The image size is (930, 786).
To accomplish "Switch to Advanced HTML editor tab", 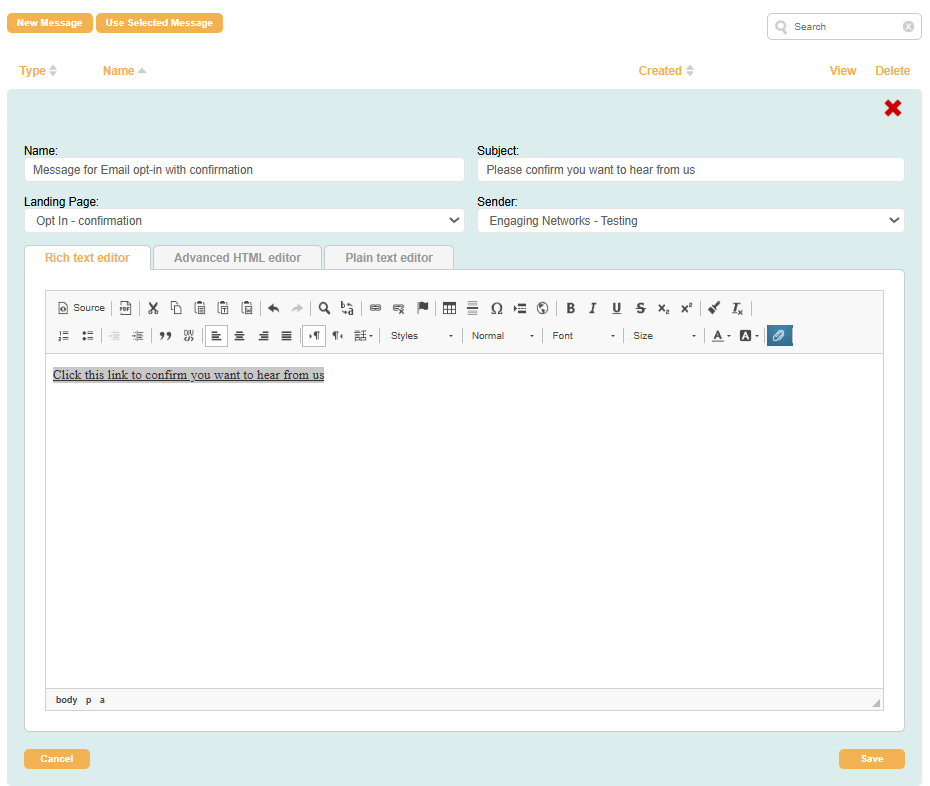I will click(237, 258).
